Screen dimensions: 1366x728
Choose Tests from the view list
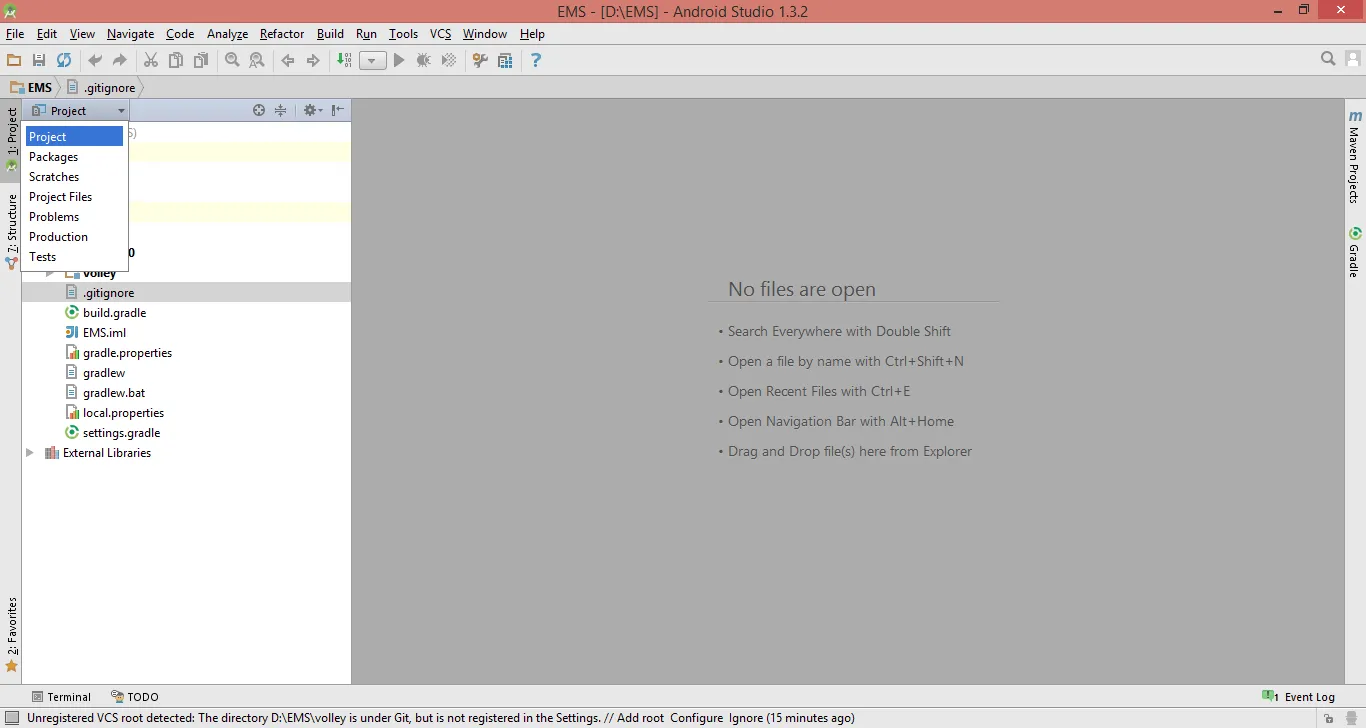tap(75, 256)
